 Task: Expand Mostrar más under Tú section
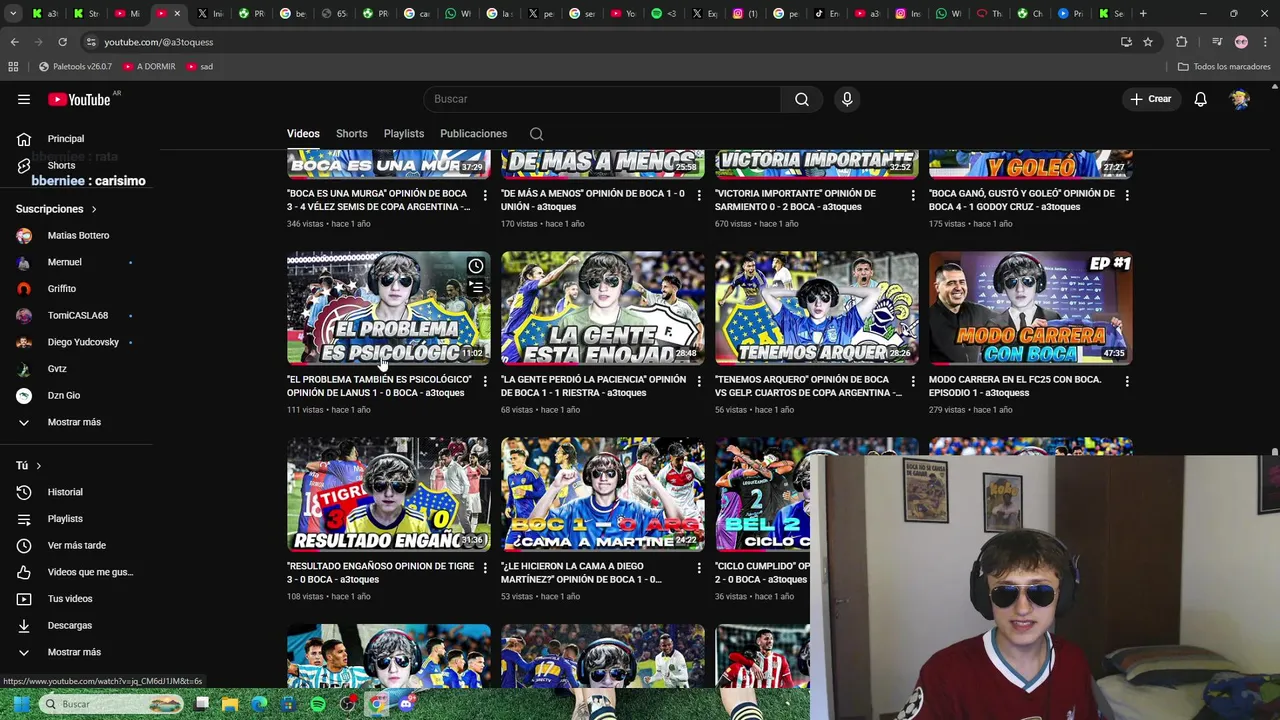[x=76, y=652]
